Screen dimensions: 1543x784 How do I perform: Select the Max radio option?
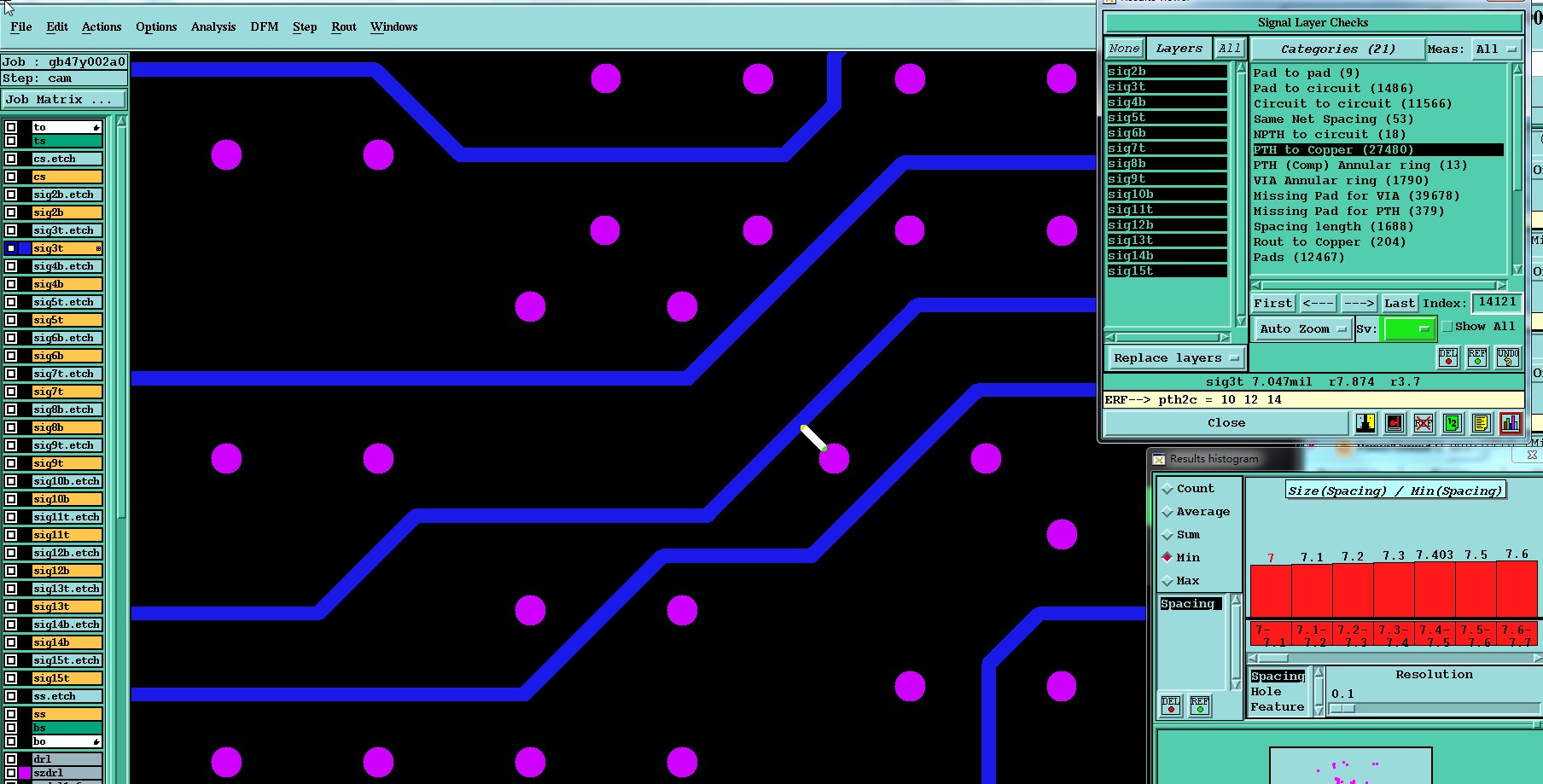point(1167,581)
